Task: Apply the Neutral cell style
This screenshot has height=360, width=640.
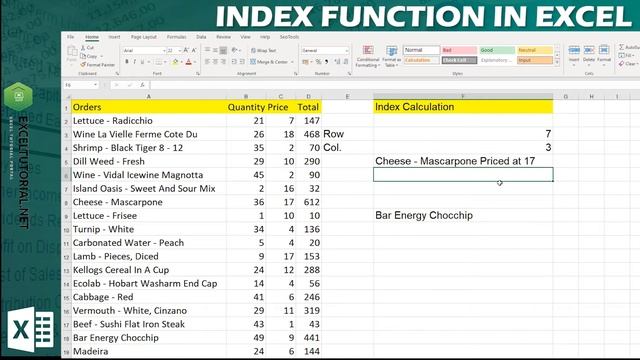Action: pos(535,50)
